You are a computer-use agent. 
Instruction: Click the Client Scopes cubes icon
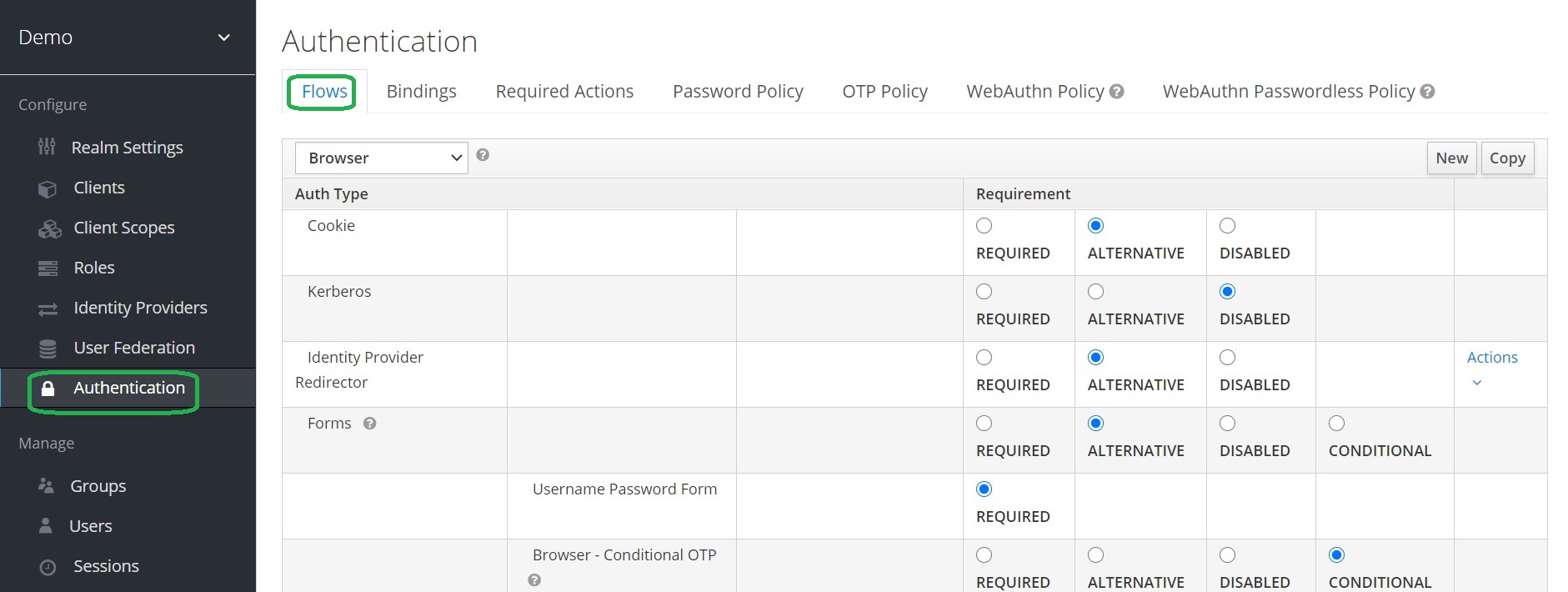pos(49,228)
